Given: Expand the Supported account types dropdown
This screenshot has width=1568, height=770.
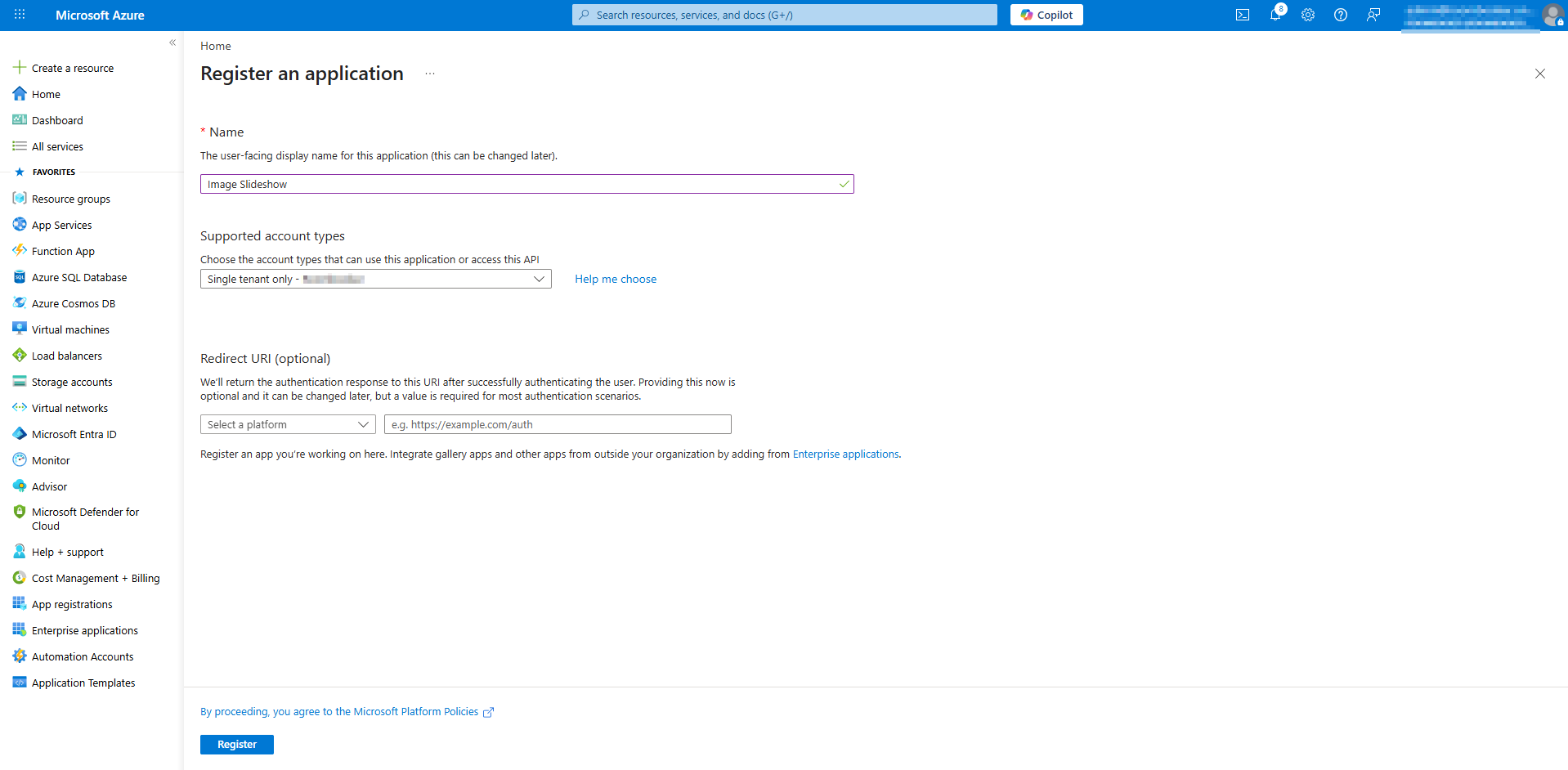Looking at the screenshot, I should (x=375, y=280).
